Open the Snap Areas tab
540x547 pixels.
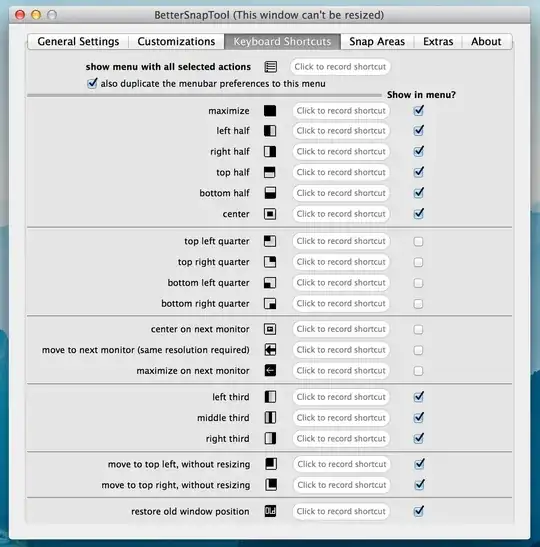pyautogui.click(x=377, y=42)
